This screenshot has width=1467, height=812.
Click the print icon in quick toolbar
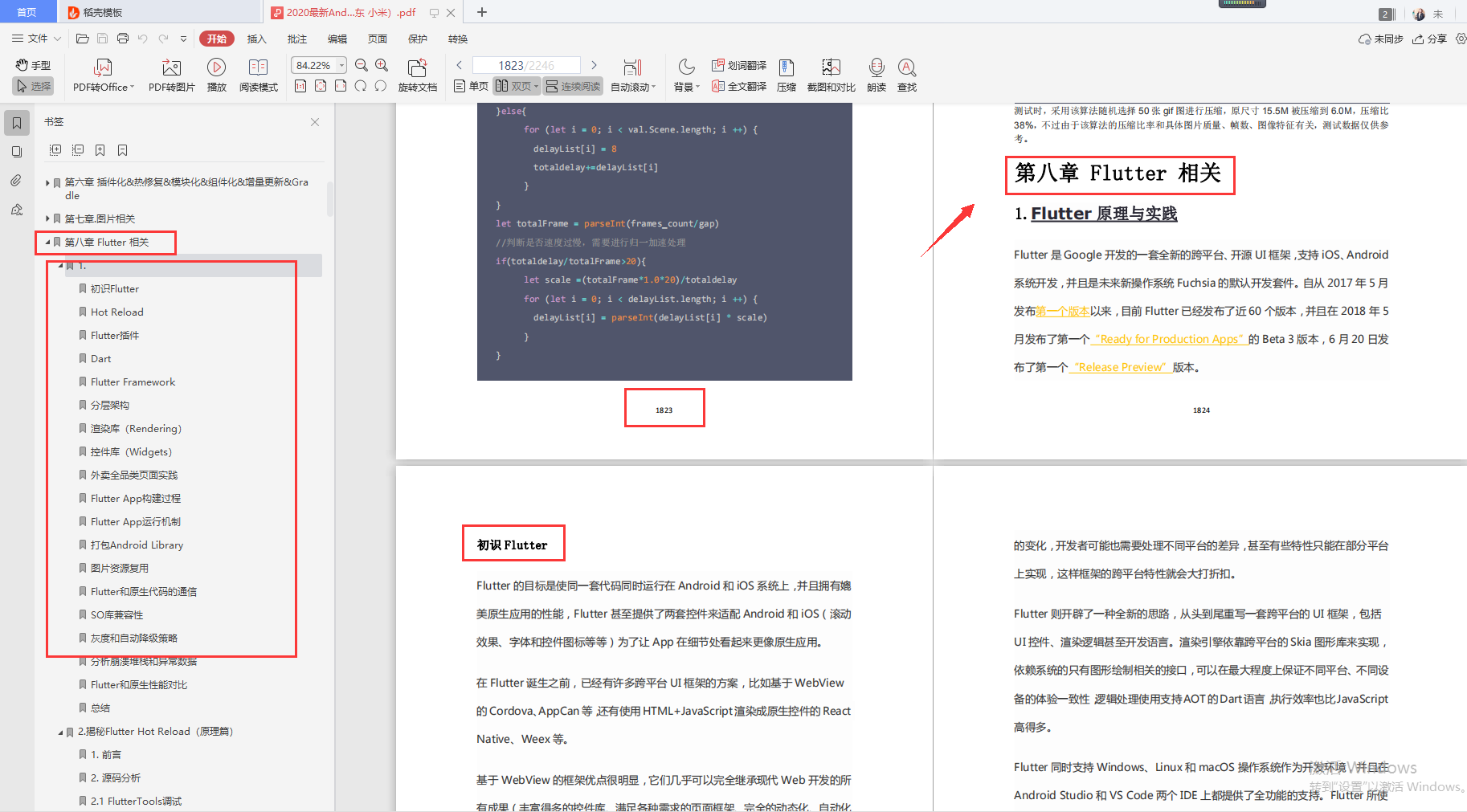[x=123, y=39]
